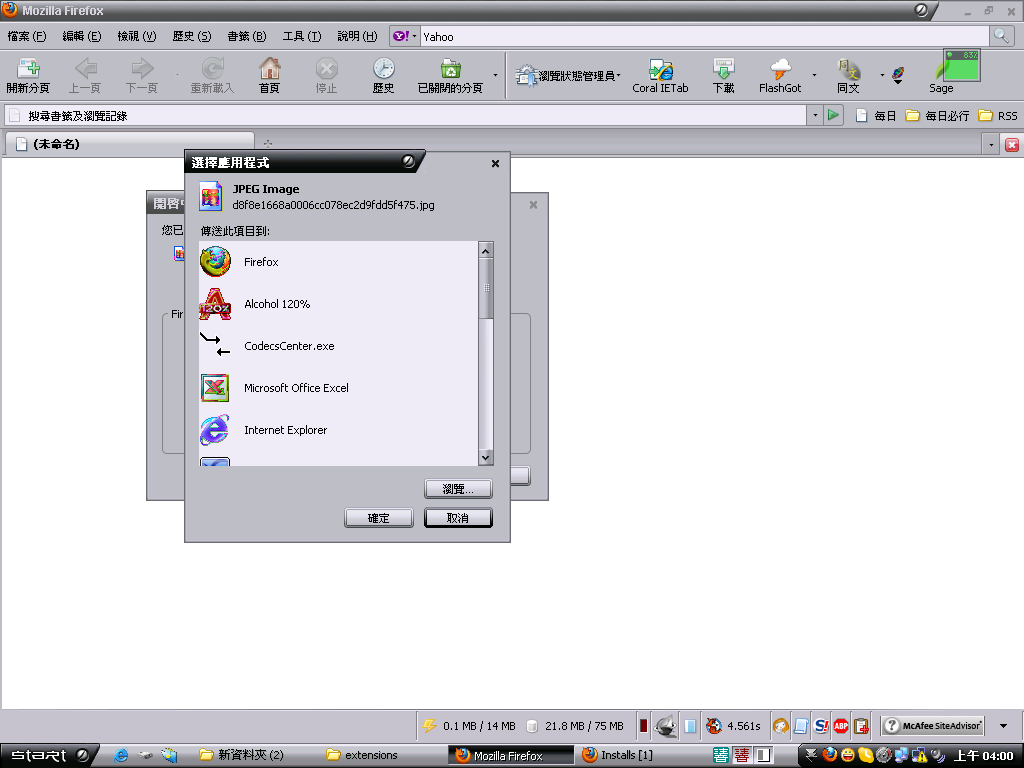Open the Yahoo search engine dropdown

404,36
